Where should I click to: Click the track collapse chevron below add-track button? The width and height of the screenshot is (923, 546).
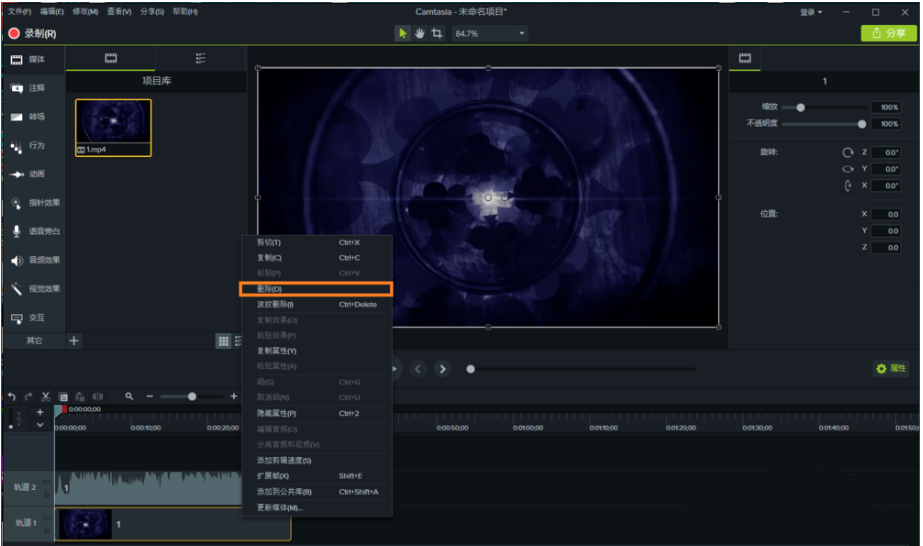pyautogui.click(x=40, y=425)
